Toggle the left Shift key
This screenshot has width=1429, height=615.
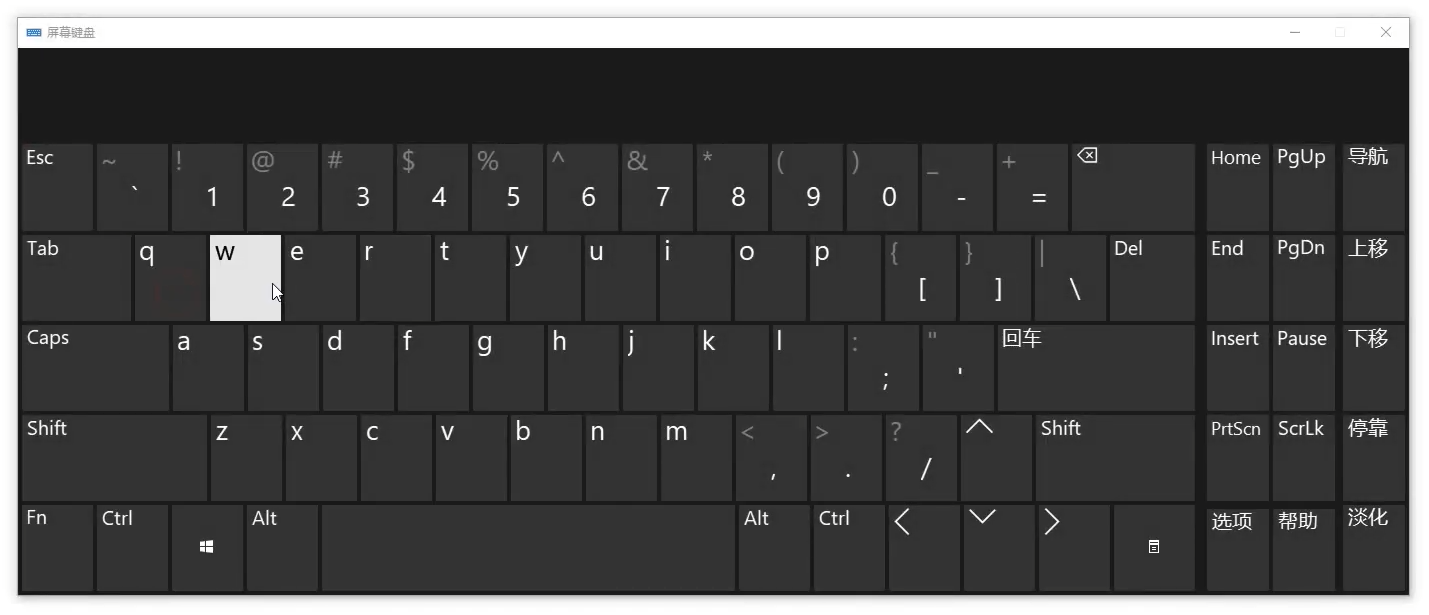pos(114,458)
